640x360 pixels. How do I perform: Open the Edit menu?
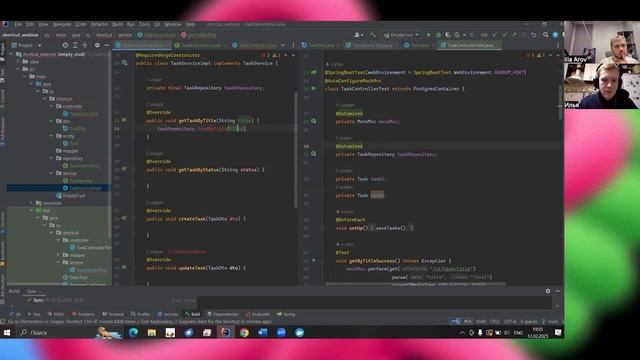point(30,24)
